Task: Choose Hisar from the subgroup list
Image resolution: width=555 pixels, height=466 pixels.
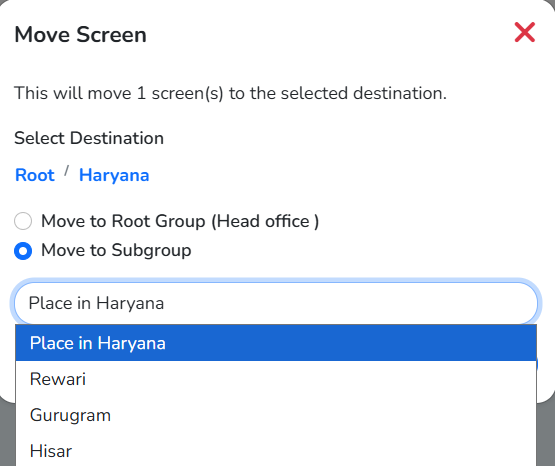Action: 276,451
